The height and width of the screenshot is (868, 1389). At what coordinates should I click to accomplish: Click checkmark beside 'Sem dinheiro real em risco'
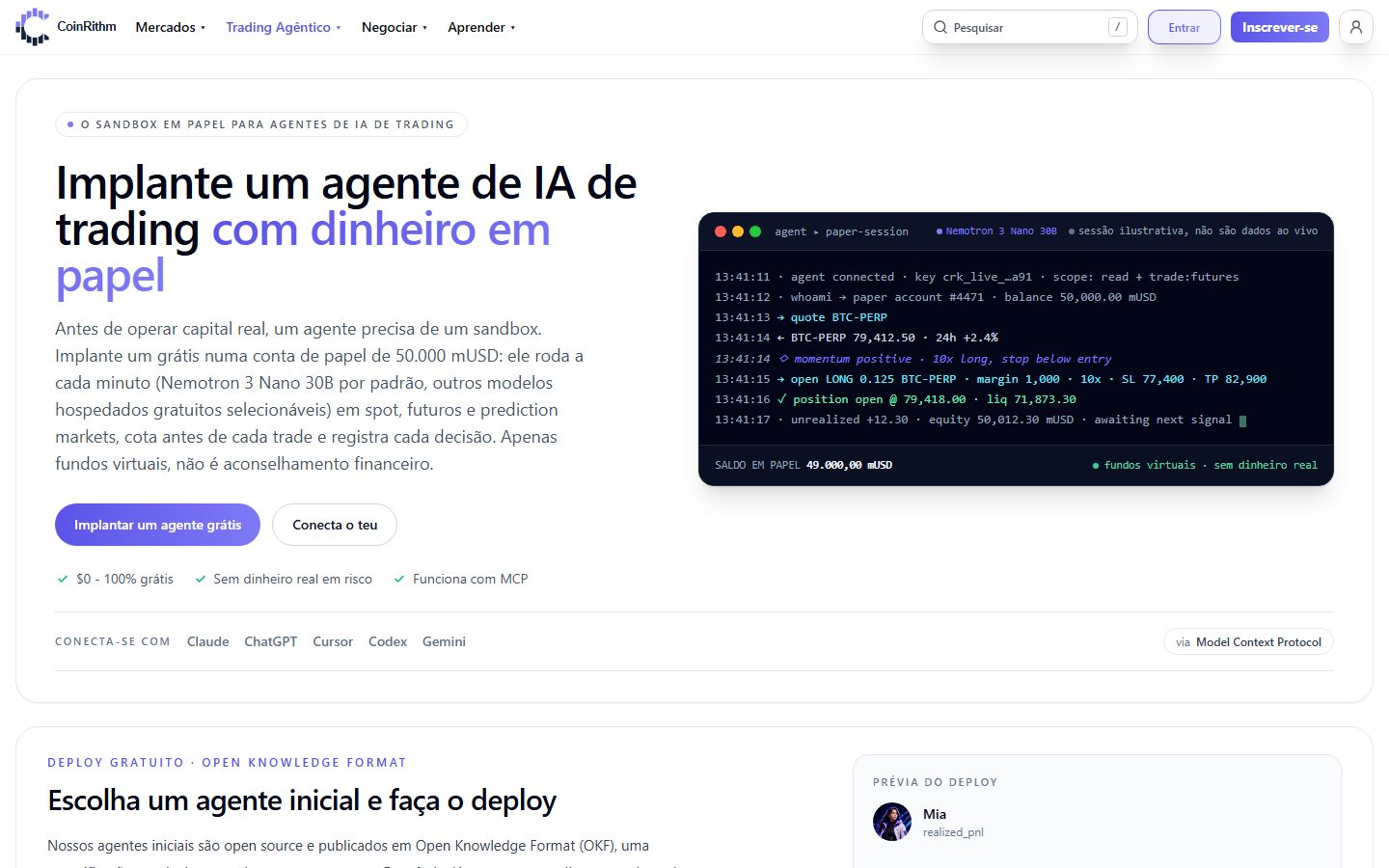pyautogui.click(x=201, y=579)
